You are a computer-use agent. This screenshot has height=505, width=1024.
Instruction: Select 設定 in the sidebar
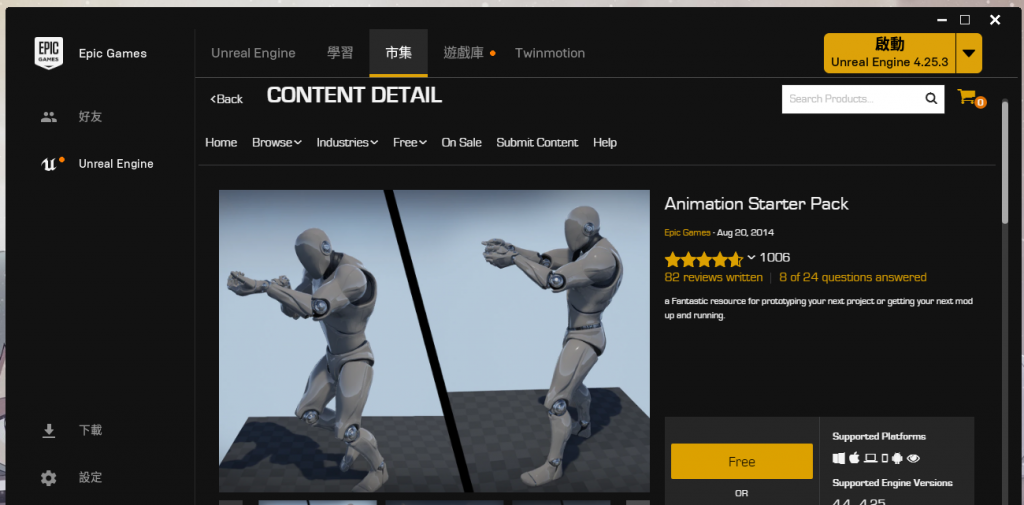tap(91, 478)
